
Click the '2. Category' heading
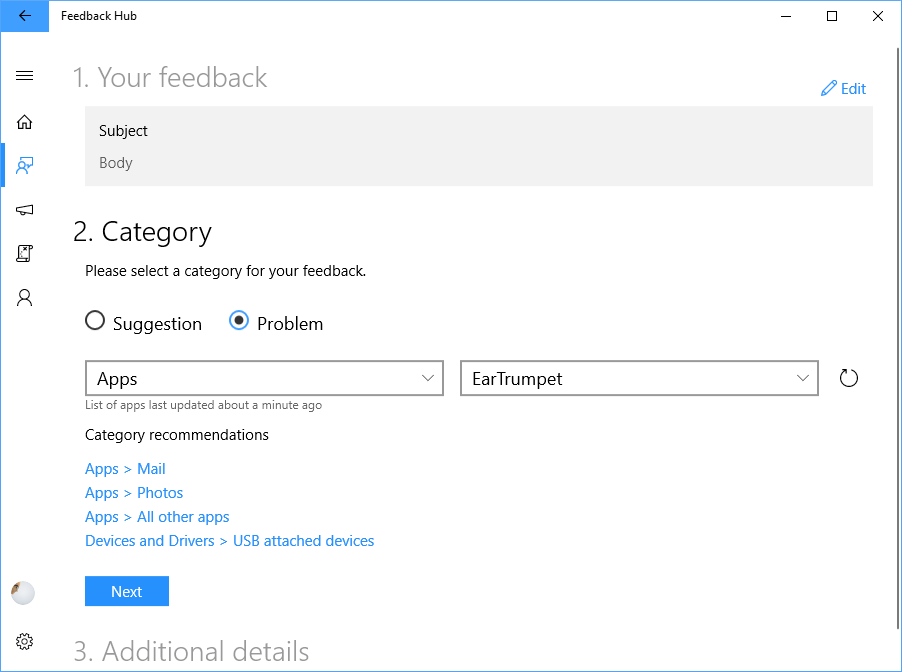click(143, 232)
